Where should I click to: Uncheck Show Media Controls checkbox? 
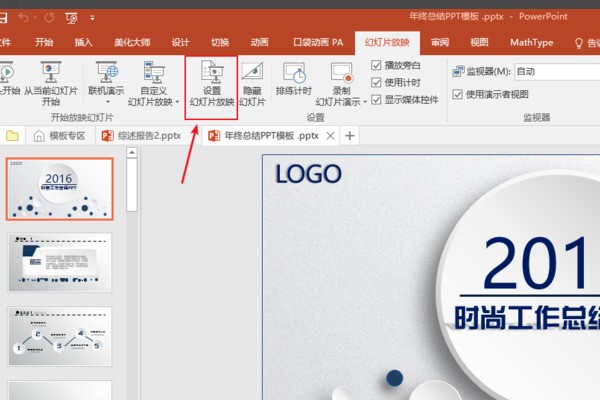376,99
